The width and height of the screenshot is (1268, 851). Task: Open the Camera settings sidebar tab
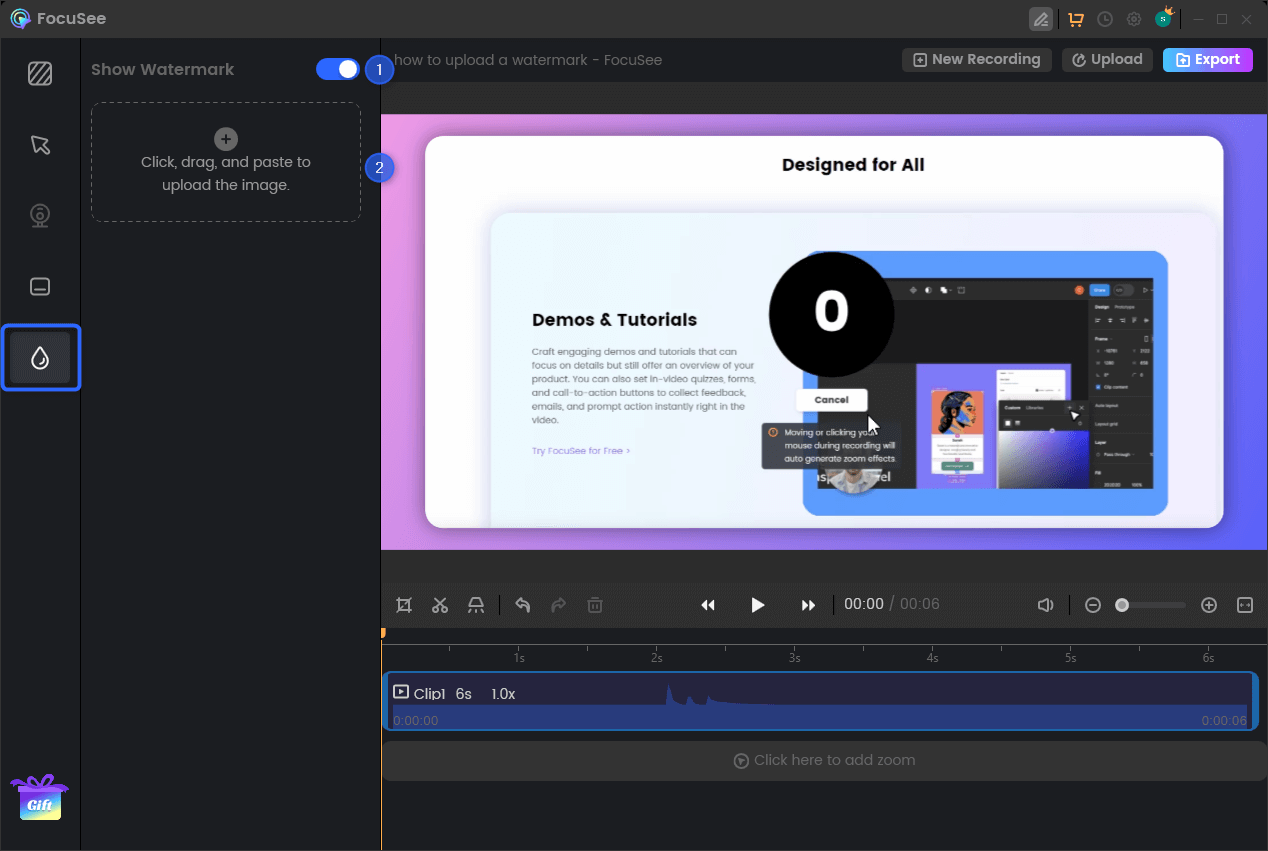(x=40, y=216)
